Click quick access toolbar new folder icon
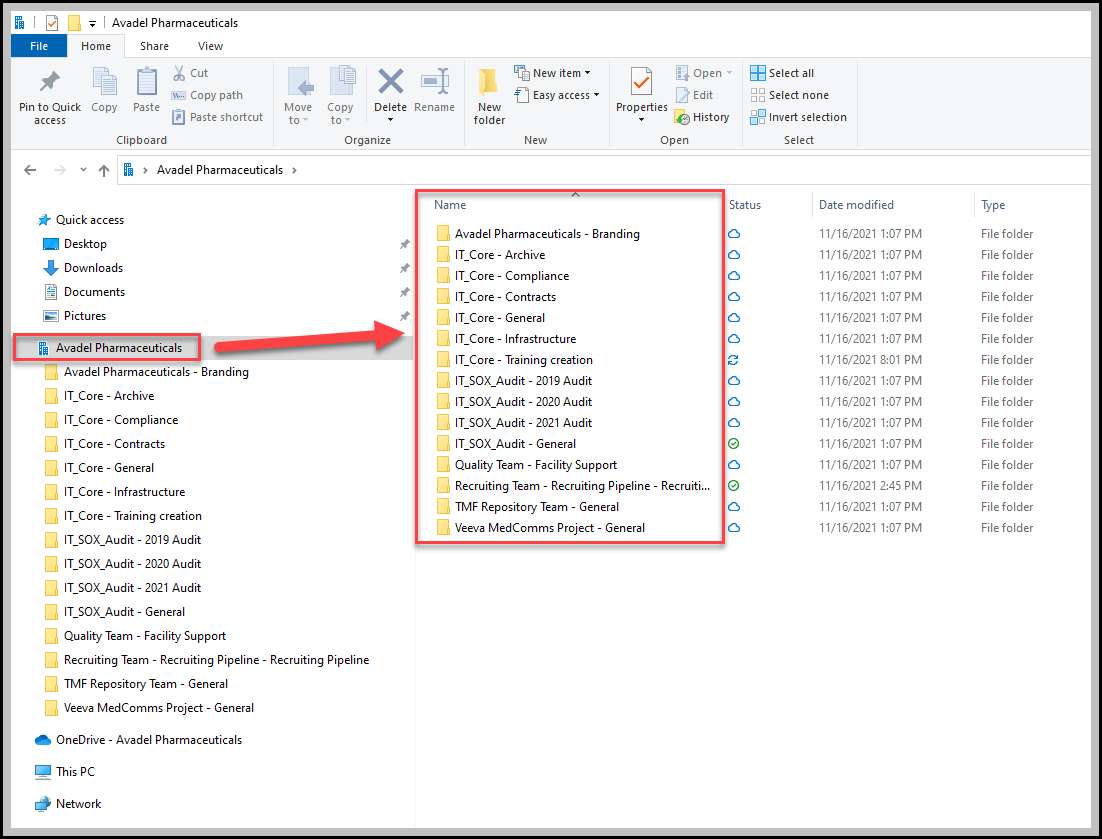Viewport: 1102px width, 839px height. pyautogui.click(x=74, y=23)
